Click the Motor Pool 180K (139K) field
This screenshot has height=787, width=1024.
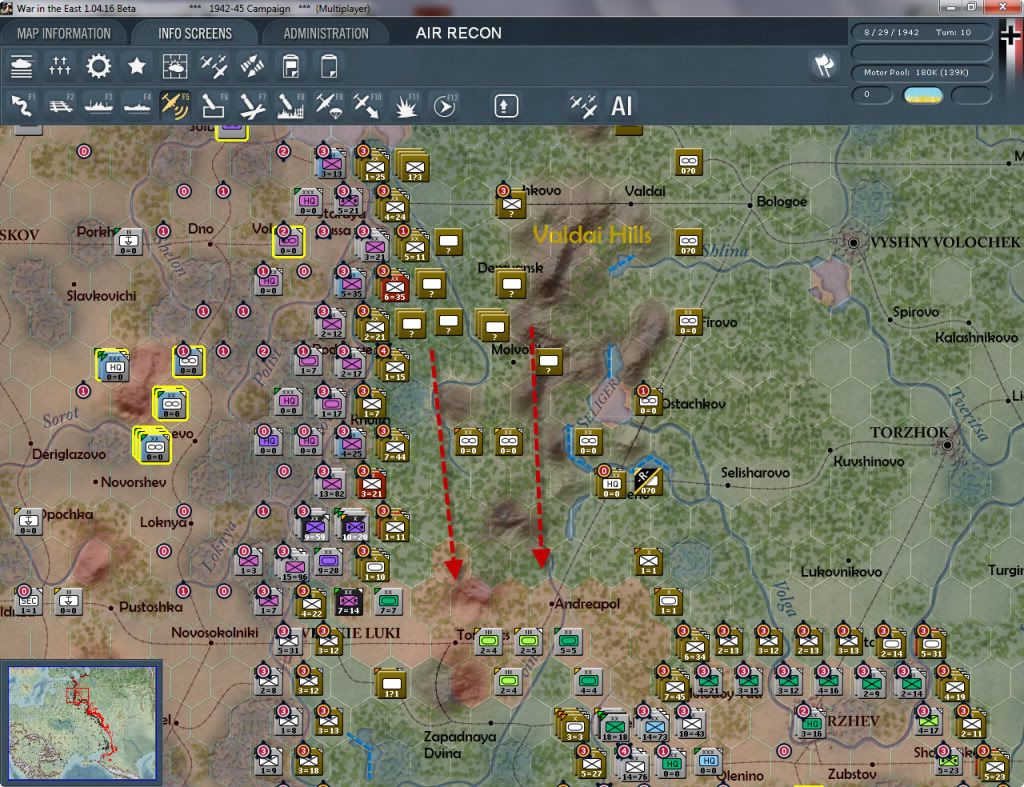click(x=921, y=72)
